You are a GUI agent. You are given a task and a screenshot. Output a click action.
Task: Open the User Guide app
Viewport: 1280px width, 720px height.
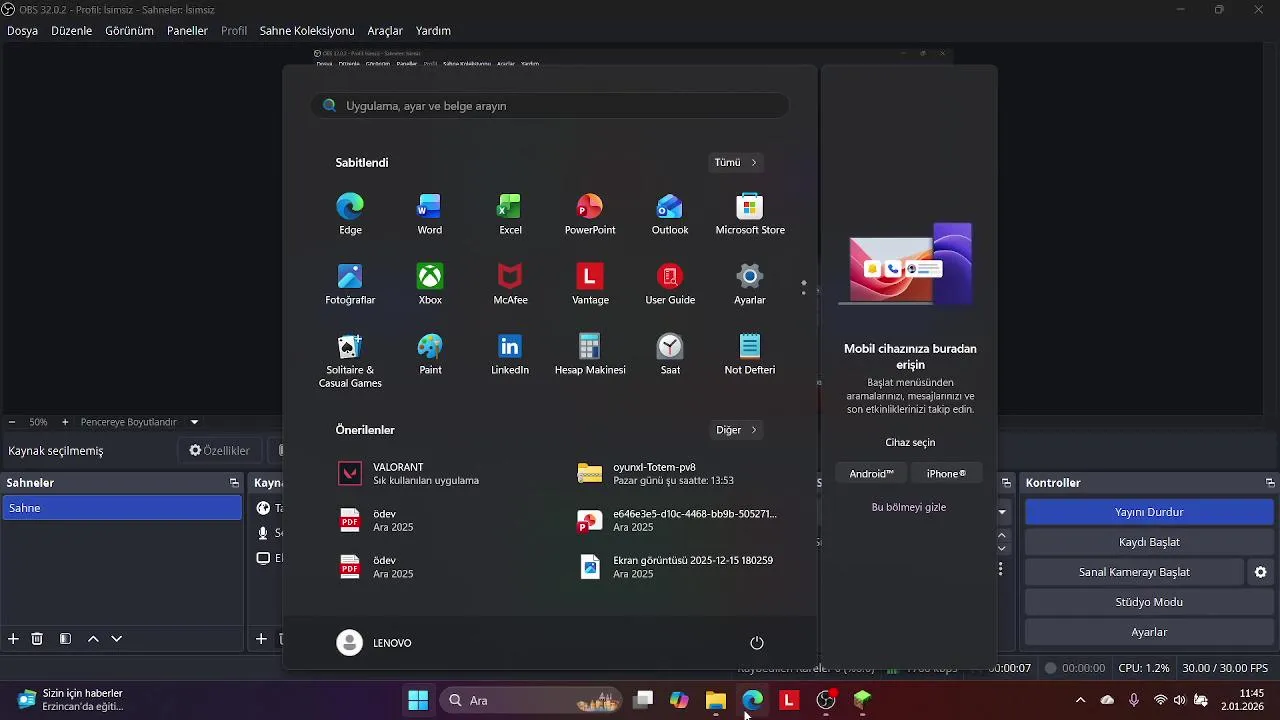tap(670, 284)
